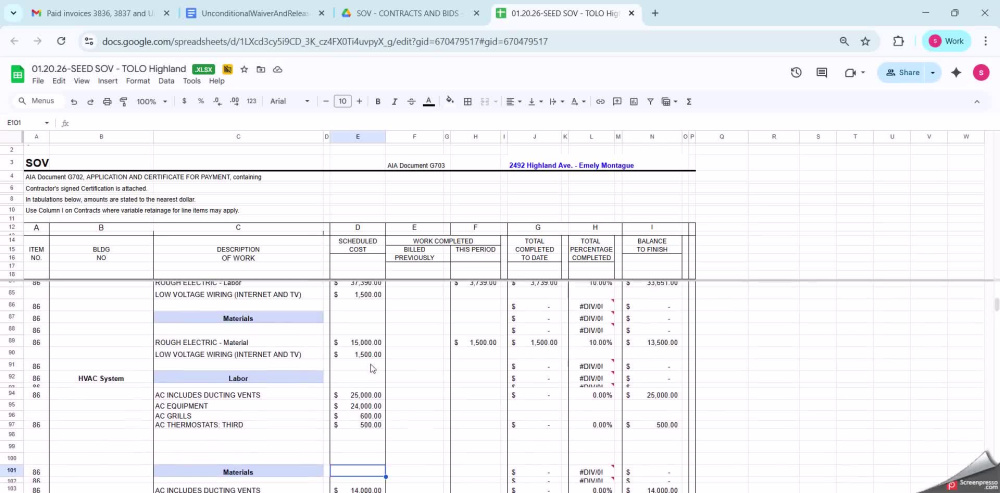This screenshot has width=1000, height=493.
Task: Open text rotation dropdown
Action: tap(578, 101)
